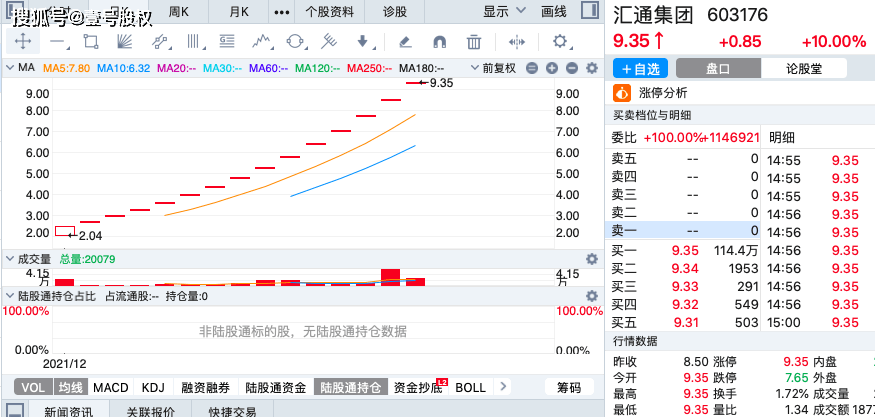This screenshot has height=417, width=875.
Task: Toggle the KDJ indicator
Action: point(153,387)
